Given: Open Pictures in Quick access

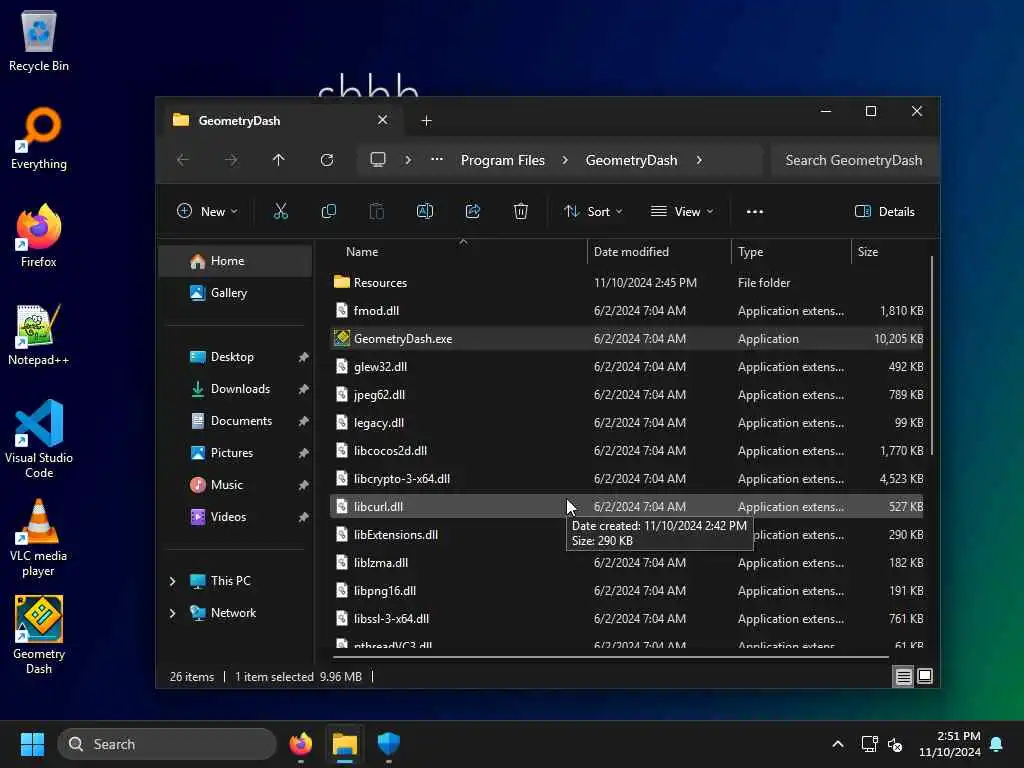Looking at the screenshot, I should (236, 453).
